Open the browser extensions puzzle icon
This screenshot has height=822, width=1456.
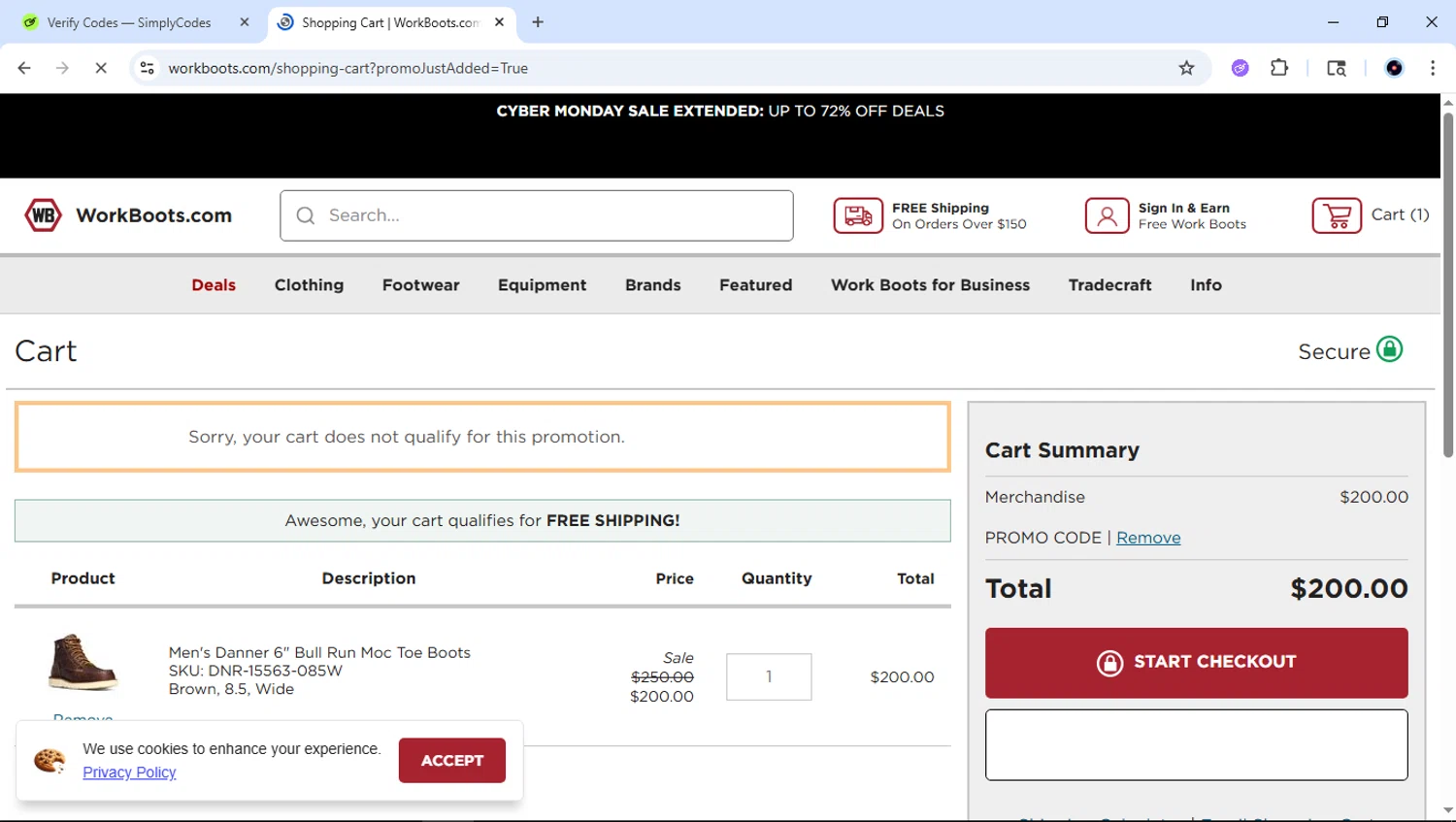(1279, 68)
